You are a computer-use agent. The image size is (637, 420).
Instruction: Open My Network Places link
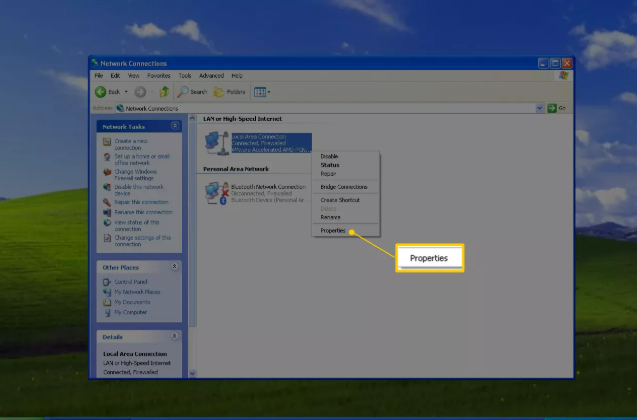click(x=137, y=292)
